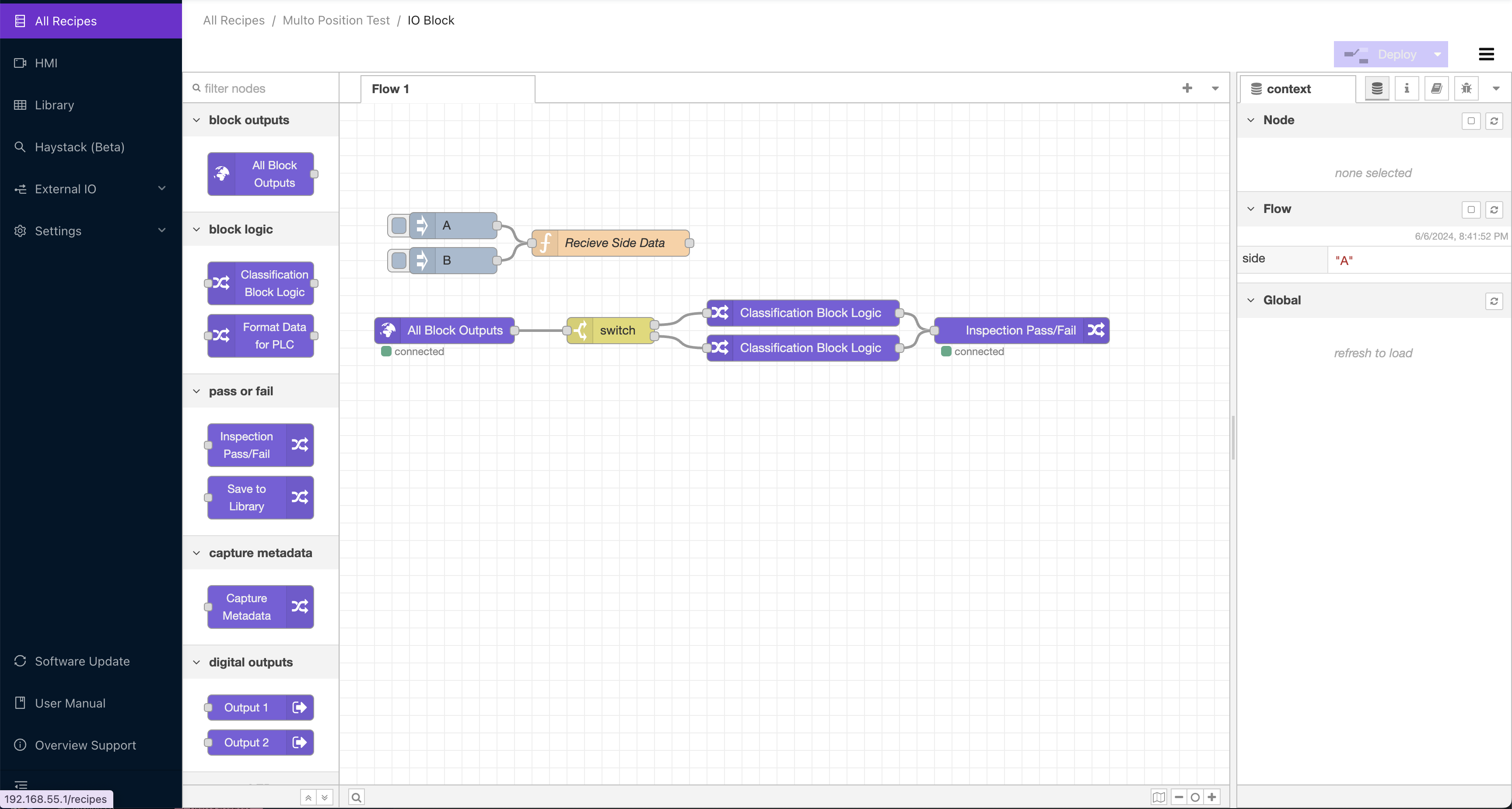1512x809 pixels.
Task: Zoom out on the canvas with minus icon
Action: 1178,797
